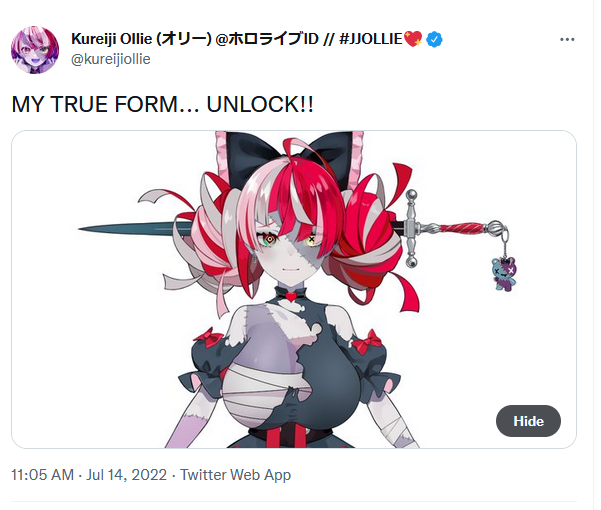This screenshot has height=510, width=601.
Task: Open the three-dot more options menu
Action: (567, 39)
